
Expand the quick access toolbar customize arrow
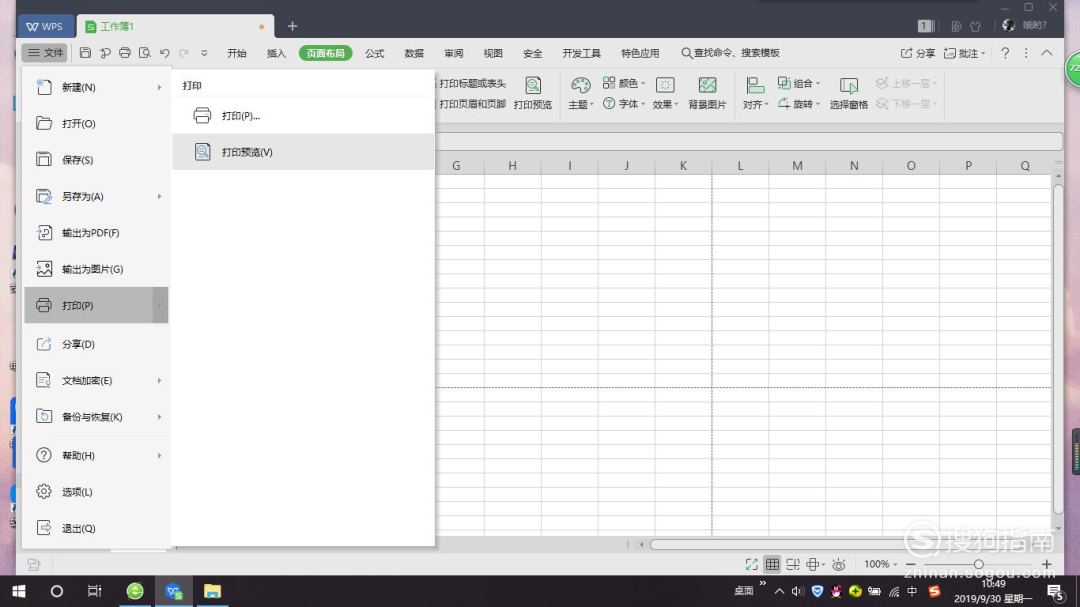pyautogui.click(x=204, y=53)
